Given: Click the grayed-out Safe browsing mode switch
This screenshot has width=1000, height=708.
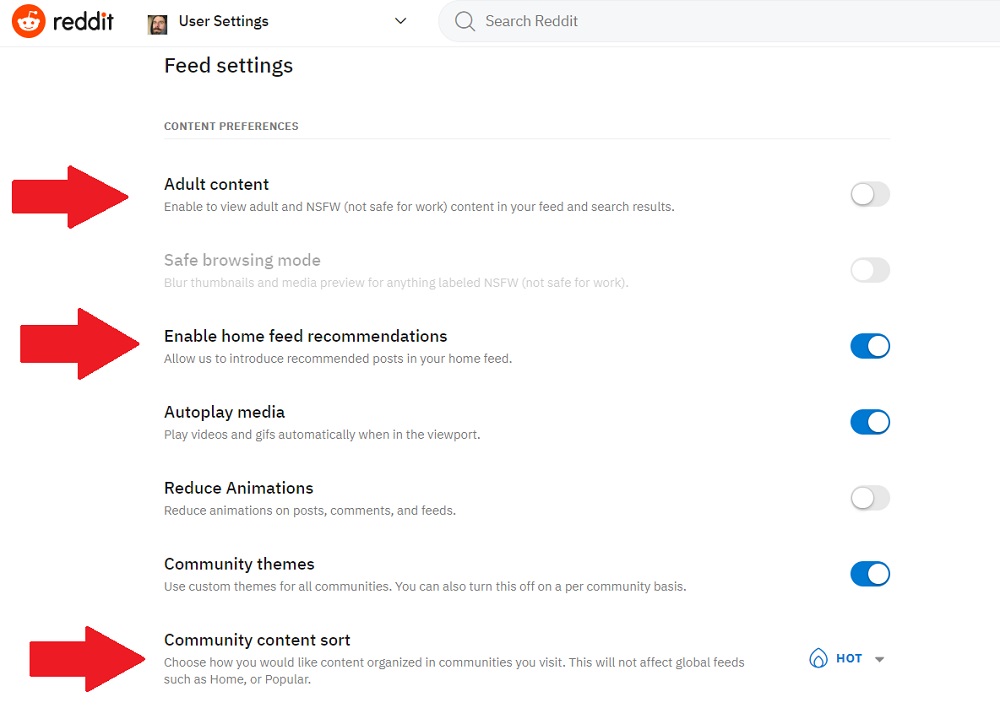Looking at the screenshot, I should tap(869, 270).
